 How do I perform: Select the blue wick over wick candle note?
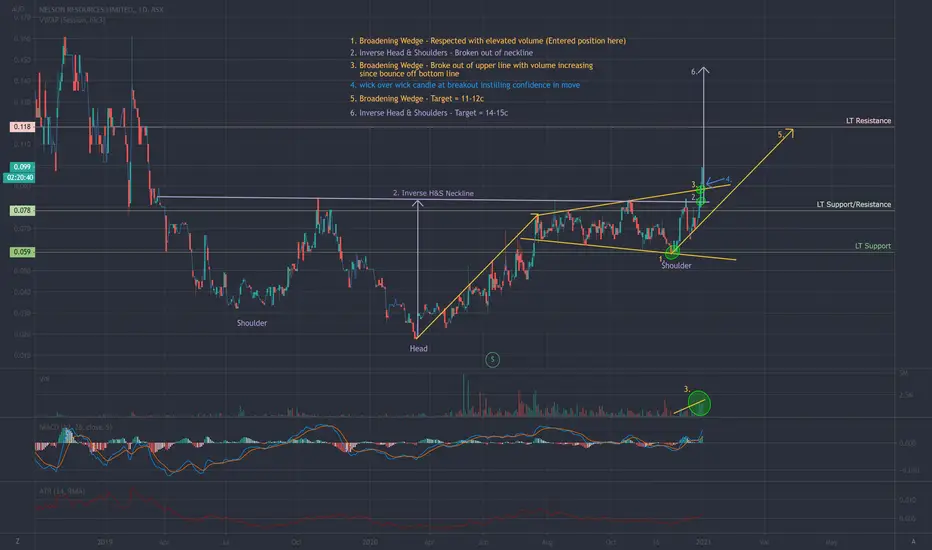coord(465,85)
